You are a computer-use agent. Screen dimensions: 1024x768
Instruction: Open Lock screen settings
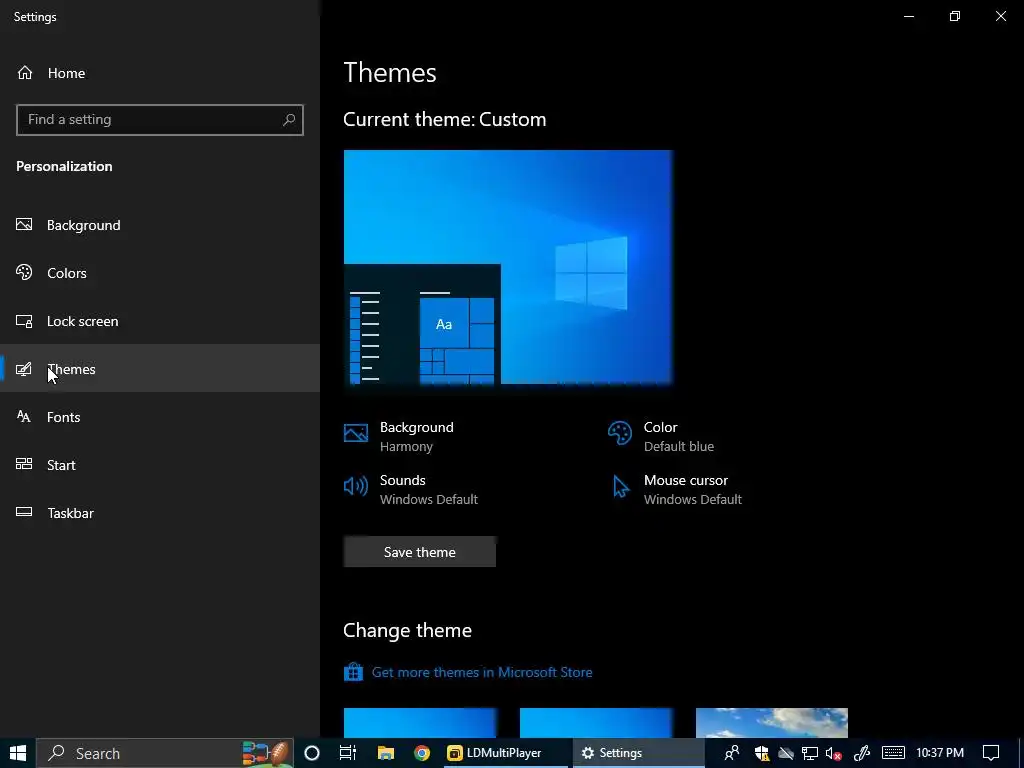point(160,321)
